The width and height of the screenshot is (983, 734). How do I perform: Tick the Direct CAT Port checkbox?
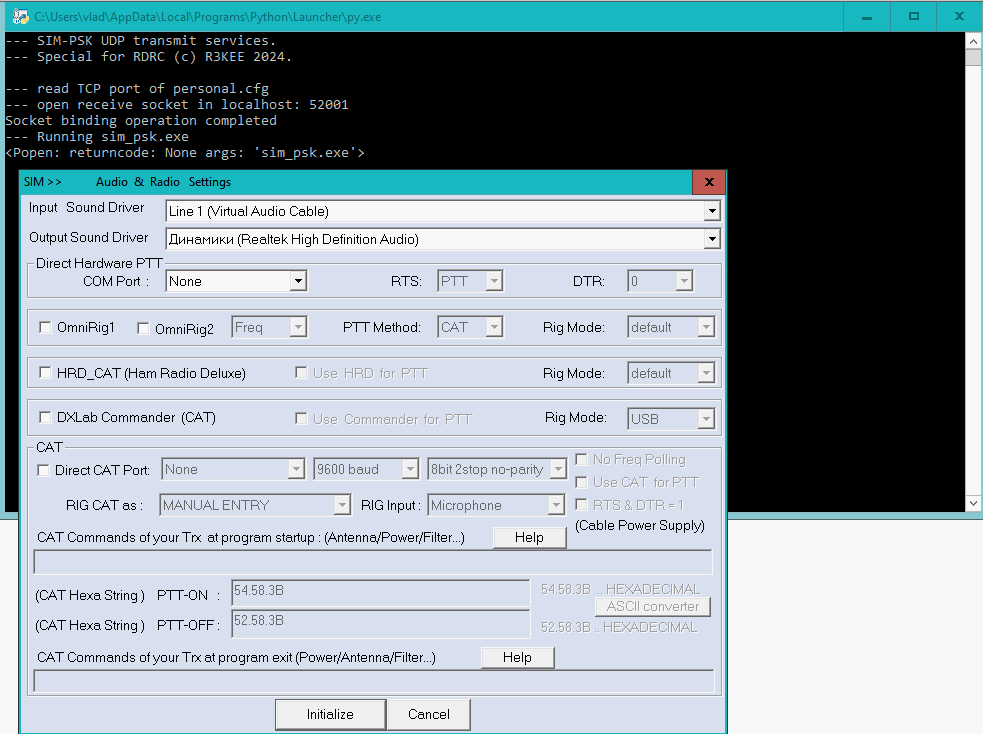pos(43,470)
